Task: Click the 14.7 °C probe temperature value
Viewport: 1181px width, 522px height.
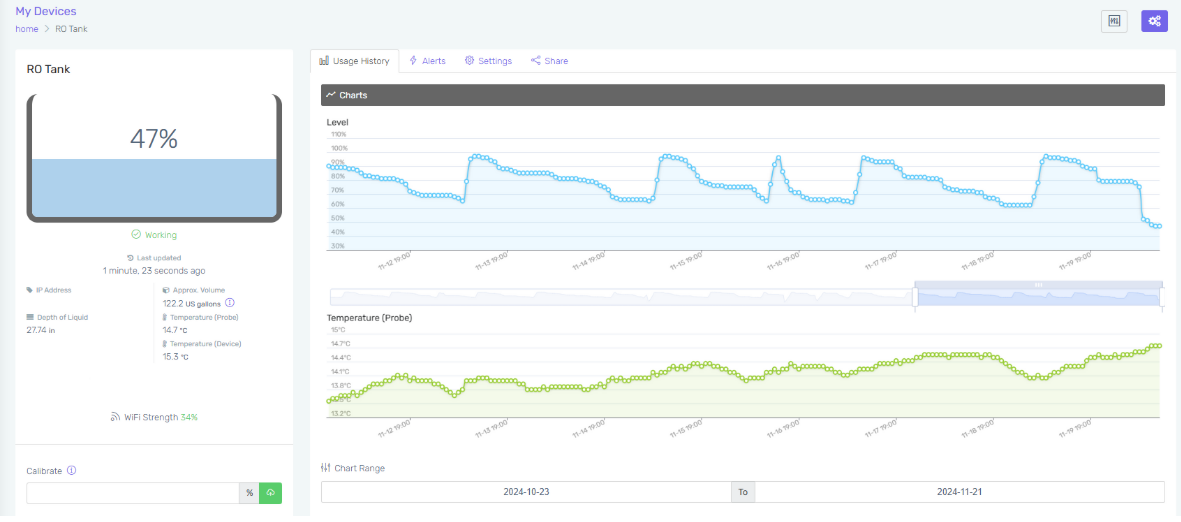Action: [x=175, y=330]
